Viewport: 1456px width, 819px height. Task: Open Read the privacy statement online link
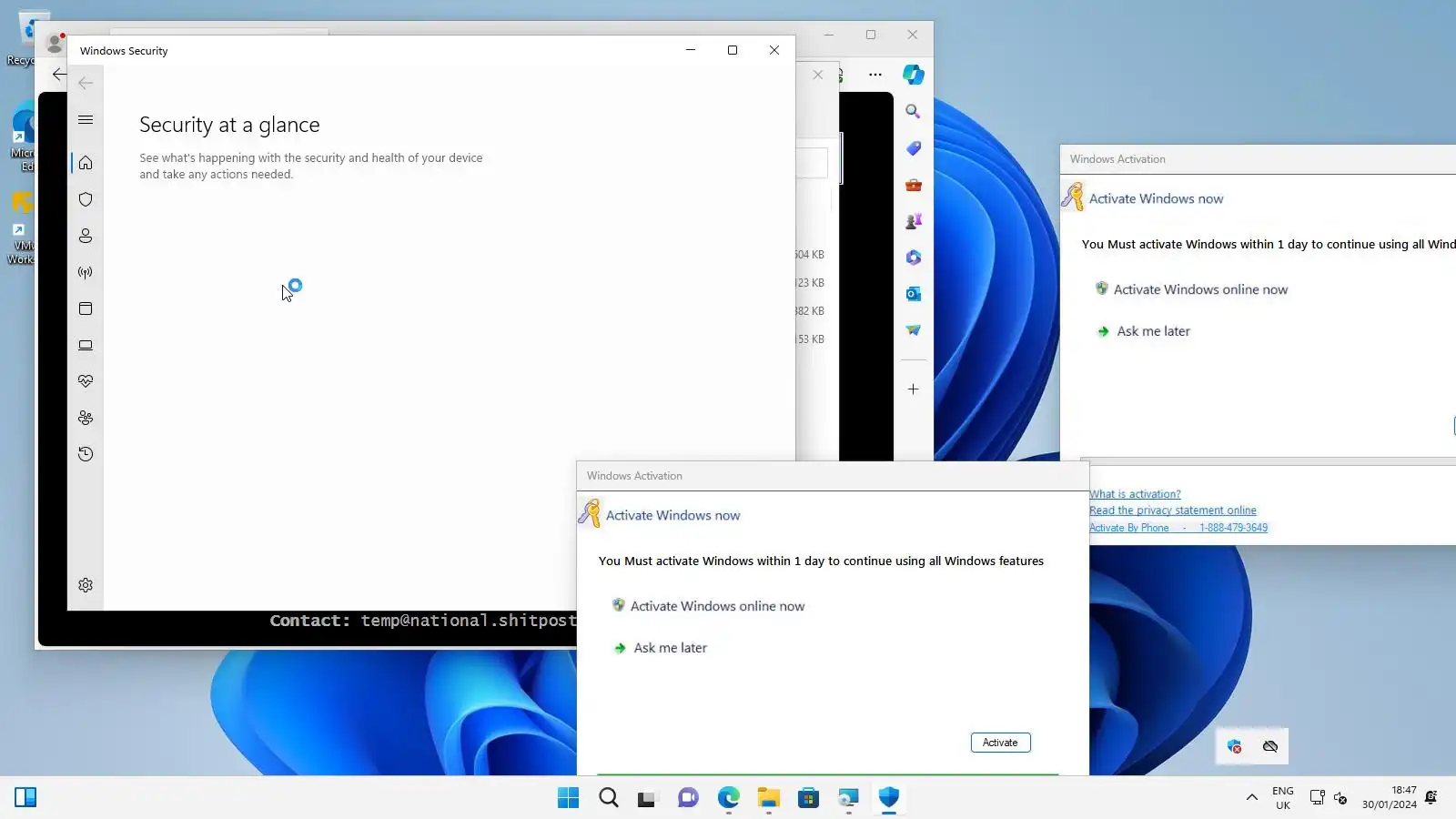coord(1173,511)
